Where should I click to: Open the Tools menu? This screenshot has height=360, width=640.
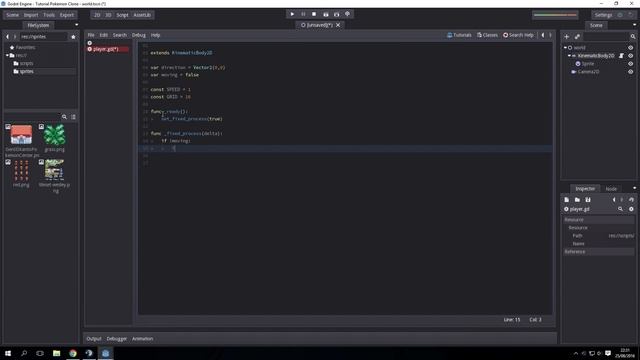tap(49, 15)
